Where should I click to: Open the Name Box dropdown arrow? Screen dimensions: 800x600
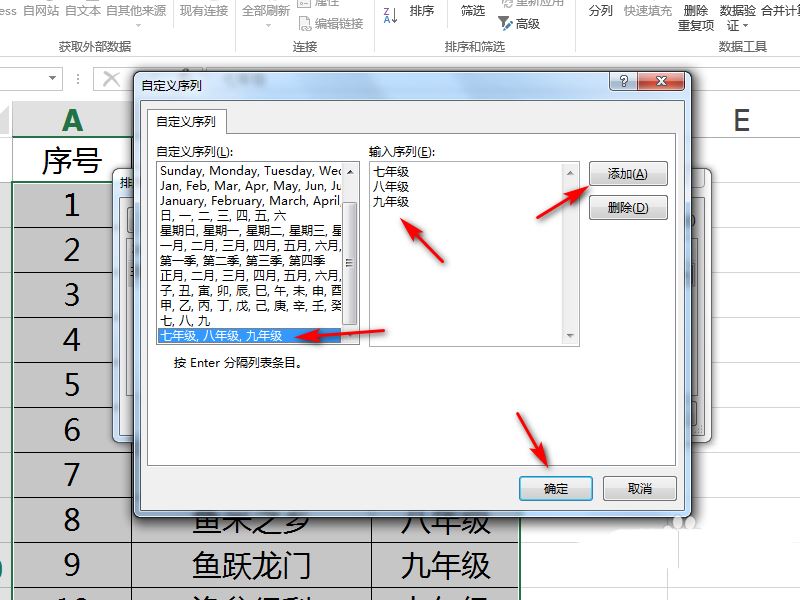(52, 78)
